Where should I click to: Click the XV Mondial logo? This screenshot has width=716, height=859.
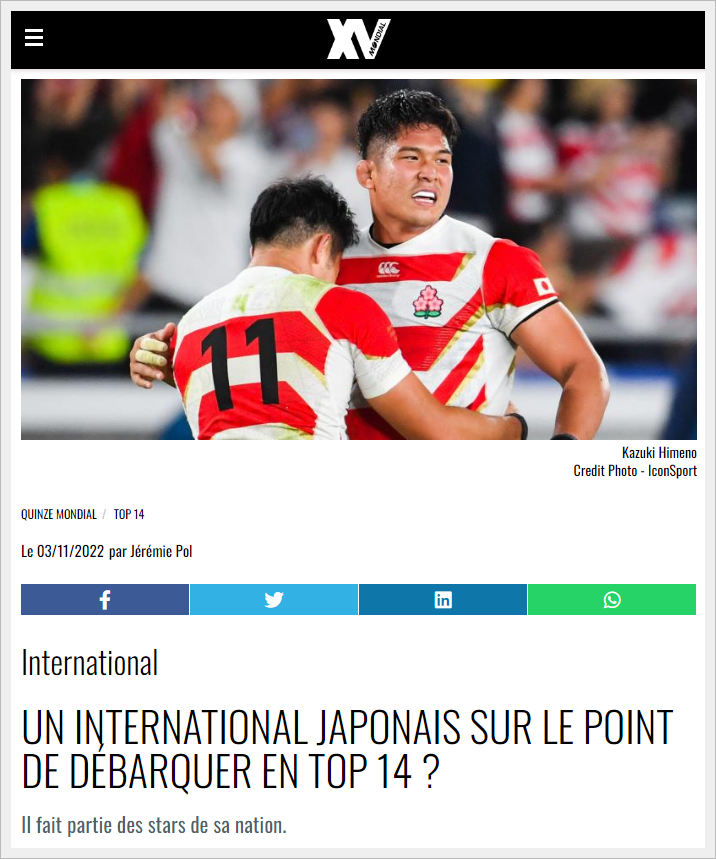click(x=358, y=39)
